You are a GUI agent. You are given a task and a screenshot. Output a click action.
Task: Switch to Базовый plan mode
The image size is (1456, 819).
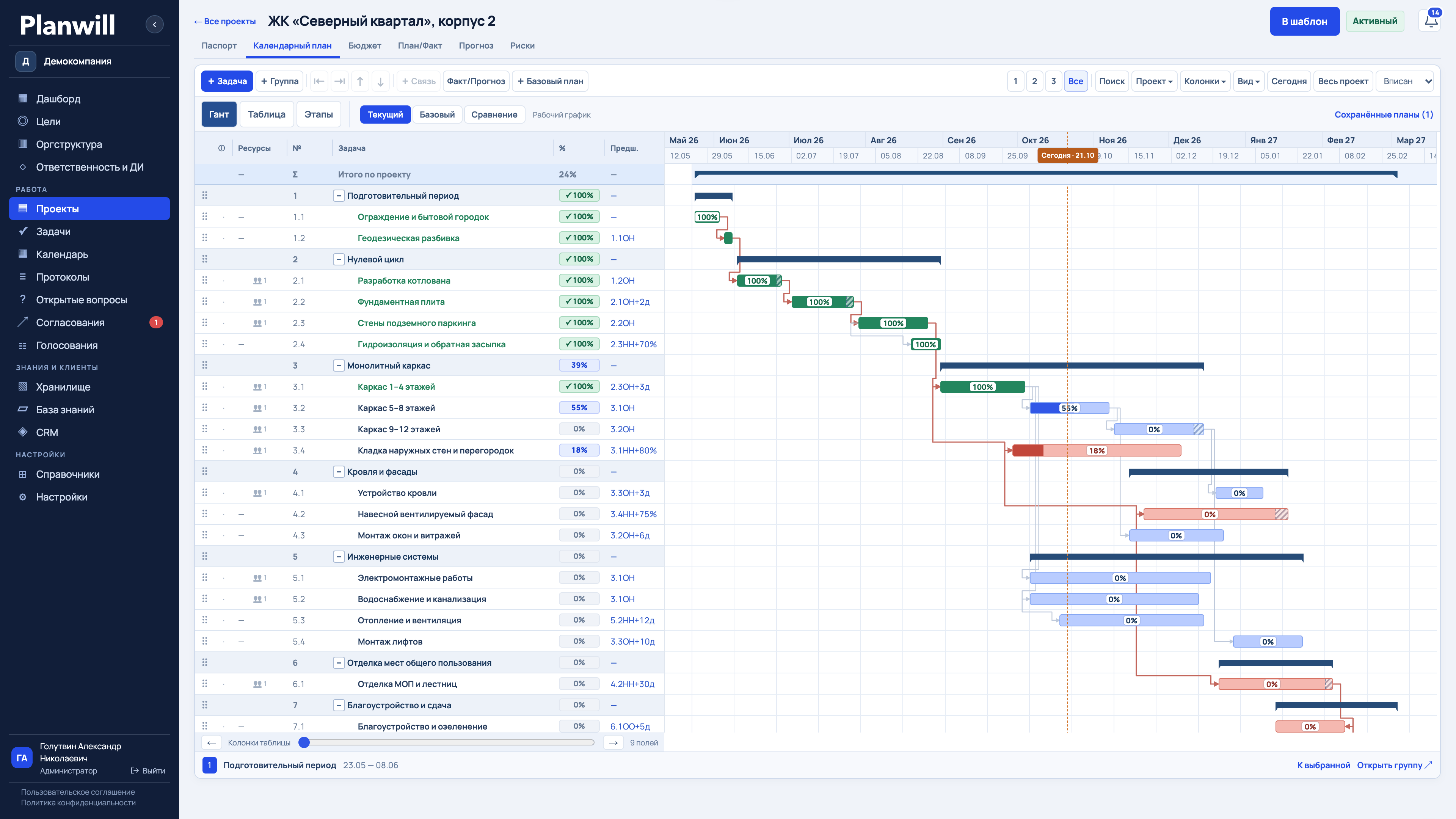click(x=437, y=114)
